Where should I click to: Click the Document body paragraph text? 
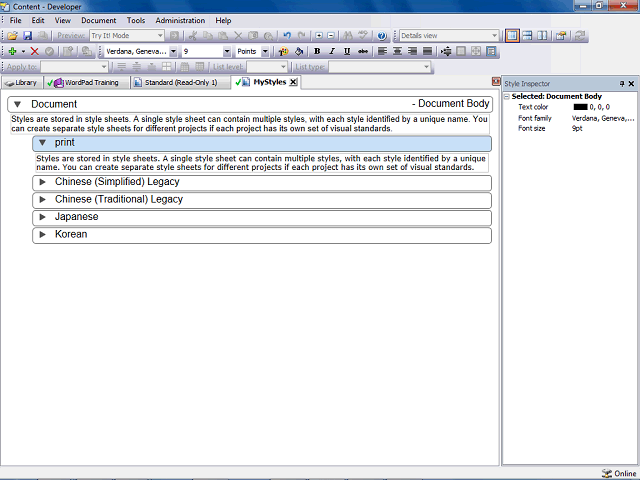point(249,124)
